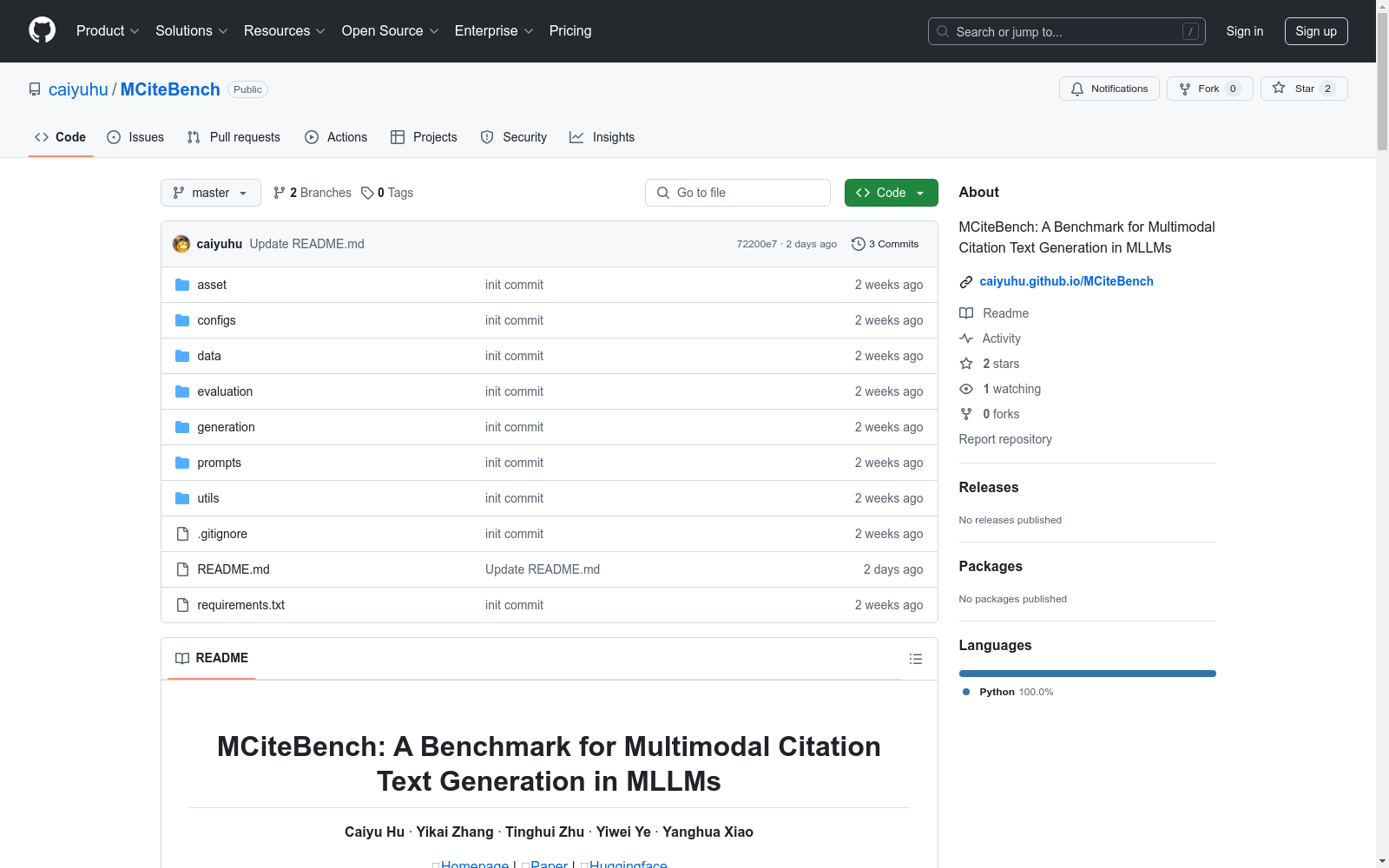Click the tag icon beside 0 Tags

pos(367,193)
